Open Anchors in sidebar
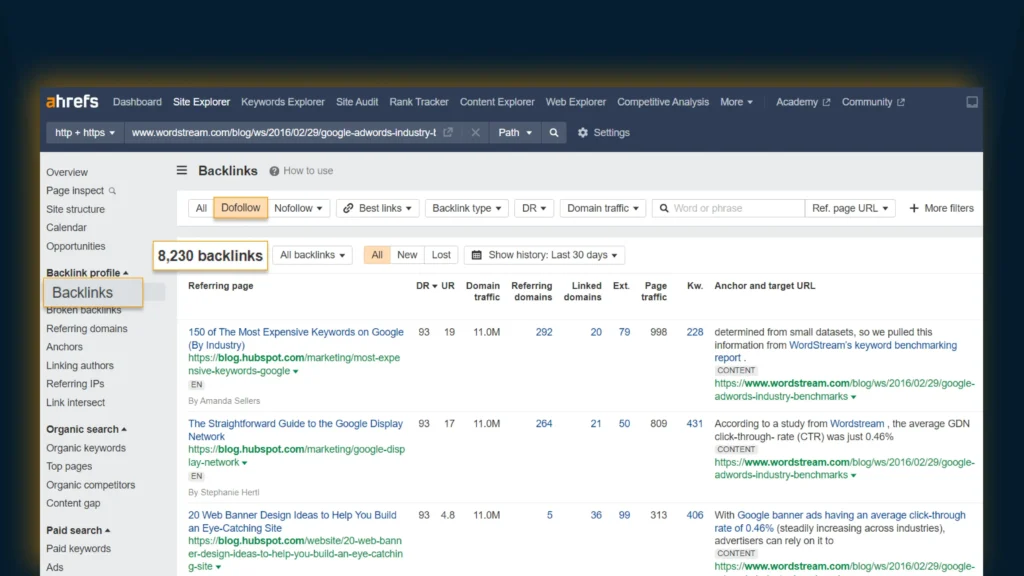This screenshot has height=576, width=1024. tap(64, 347)
